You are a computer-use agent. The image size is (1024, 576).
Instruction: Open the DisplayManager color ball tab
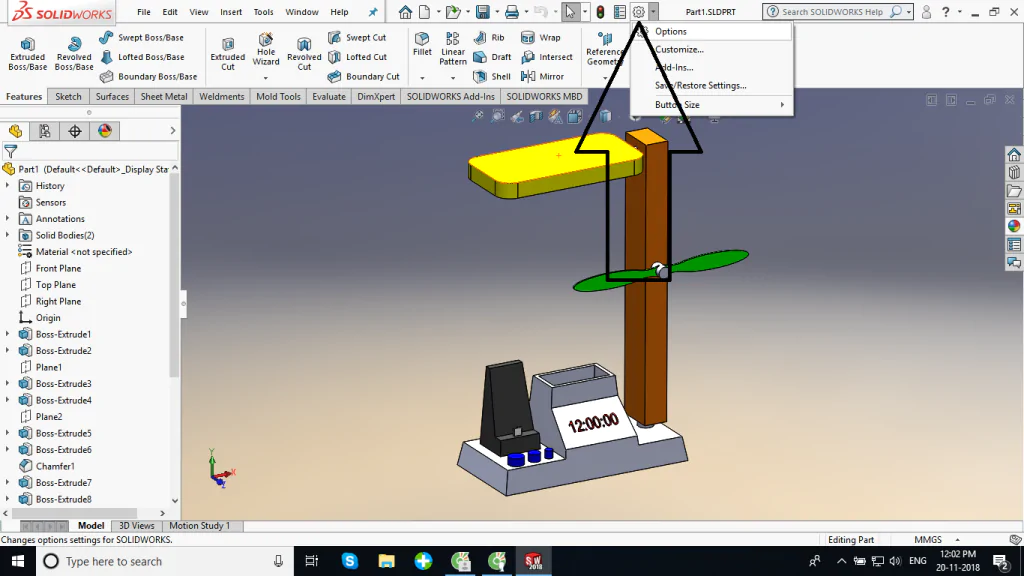coord(104,131)
